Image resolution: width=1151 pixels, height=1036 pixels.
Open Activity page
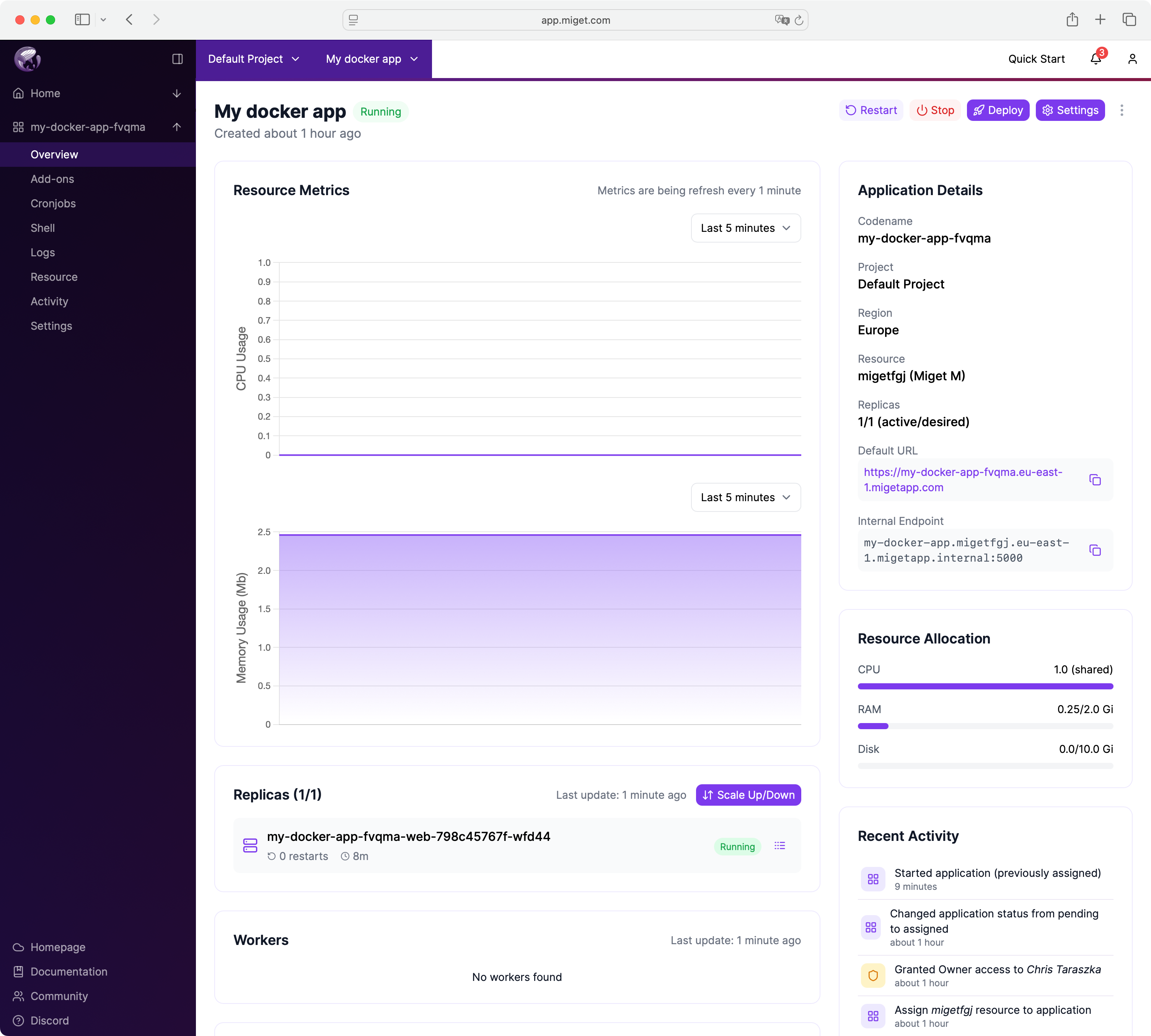coord(49,302)
